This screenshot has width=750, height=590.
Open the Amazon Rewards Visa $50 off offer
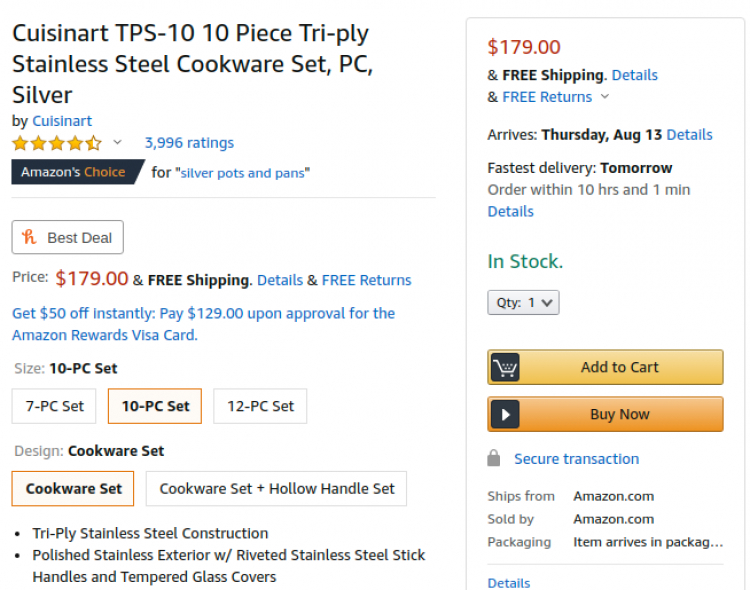pyautogui.click(x=203, y=324)
